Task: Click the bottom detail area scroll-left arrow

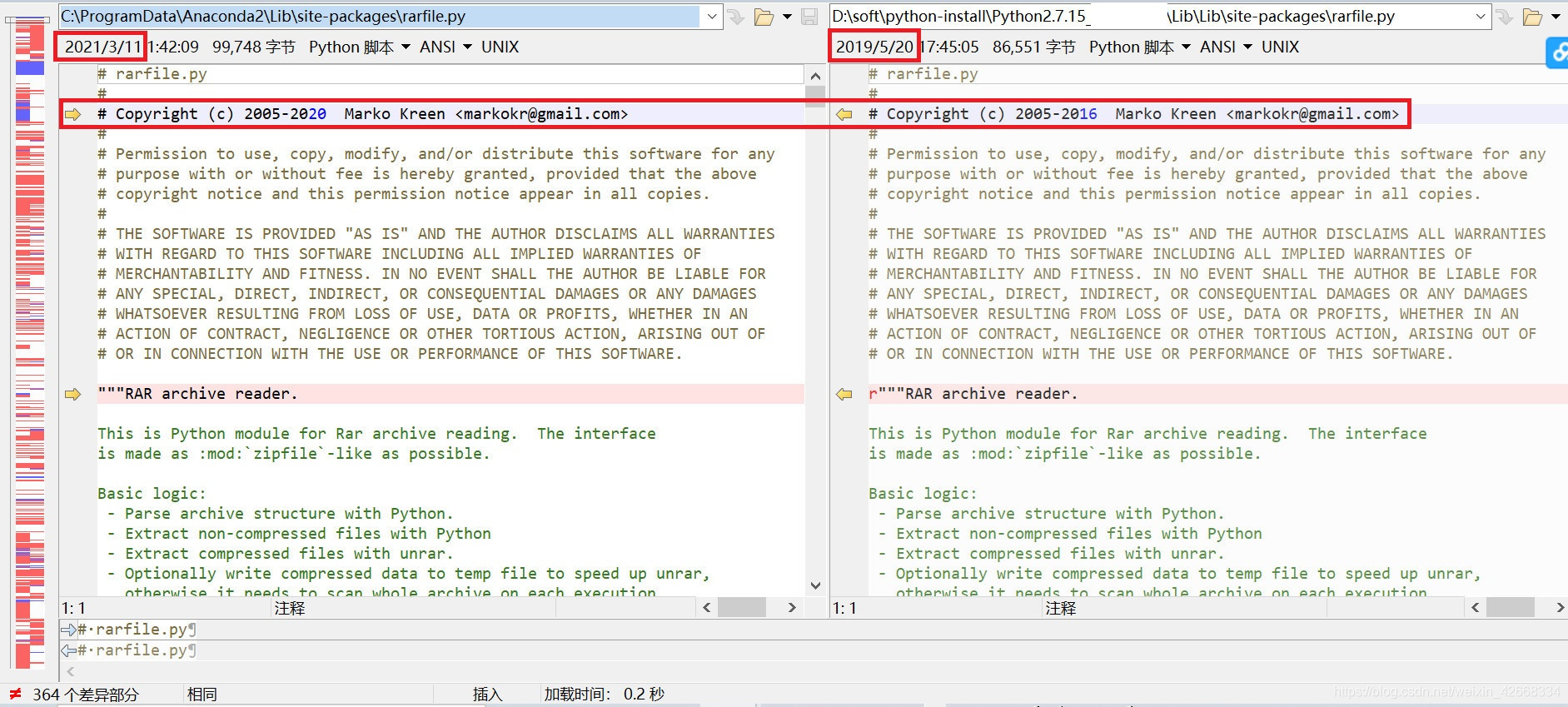Action: tap(71, 671)
